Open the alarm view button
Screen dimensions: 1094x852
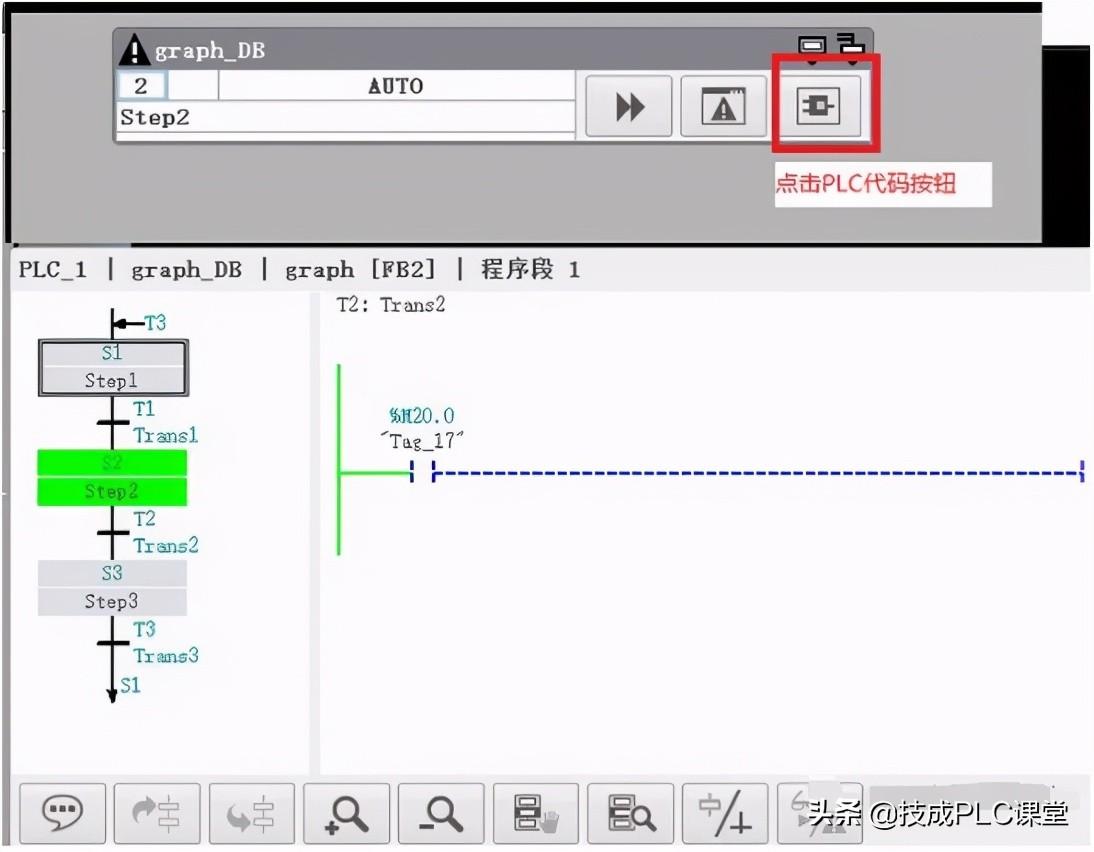coord(723,106)
